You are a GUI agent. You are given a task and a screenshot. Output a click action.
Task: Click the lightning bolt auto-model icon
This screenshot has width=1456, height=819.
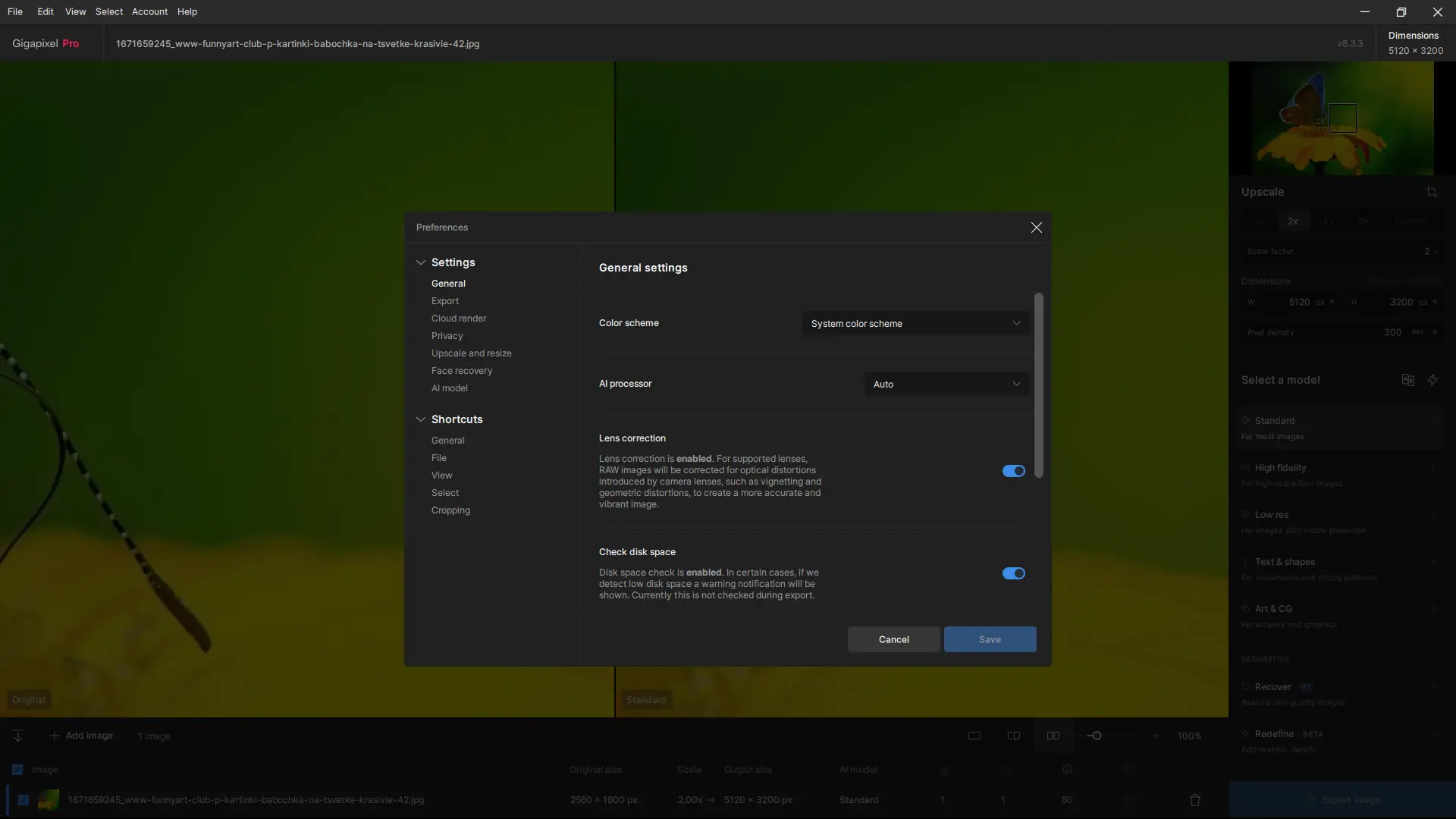[1432, 380]
